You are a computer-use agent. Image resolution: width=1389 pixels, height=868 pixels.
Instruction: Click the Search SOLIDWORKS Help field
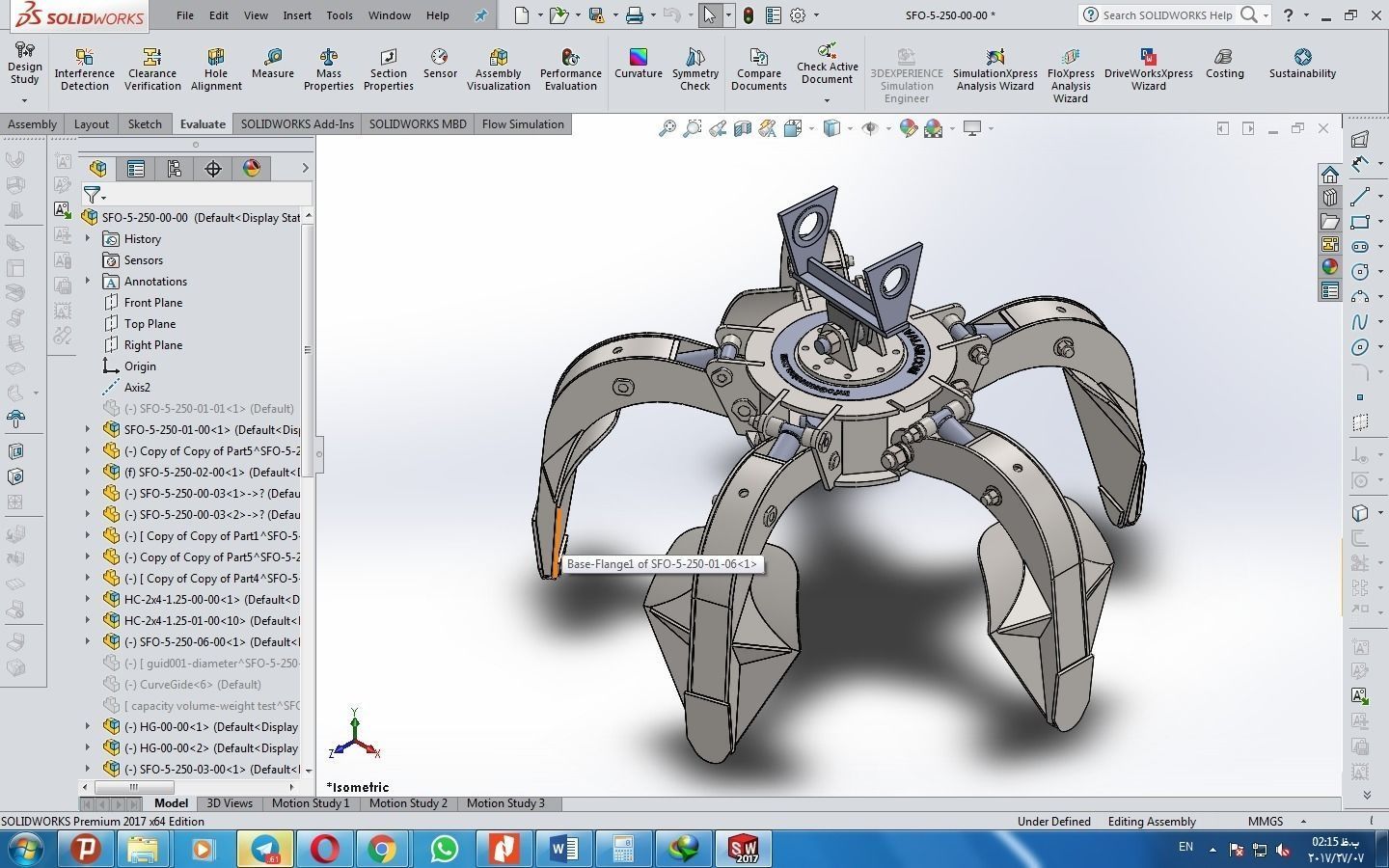click(x=1167, y=15)
